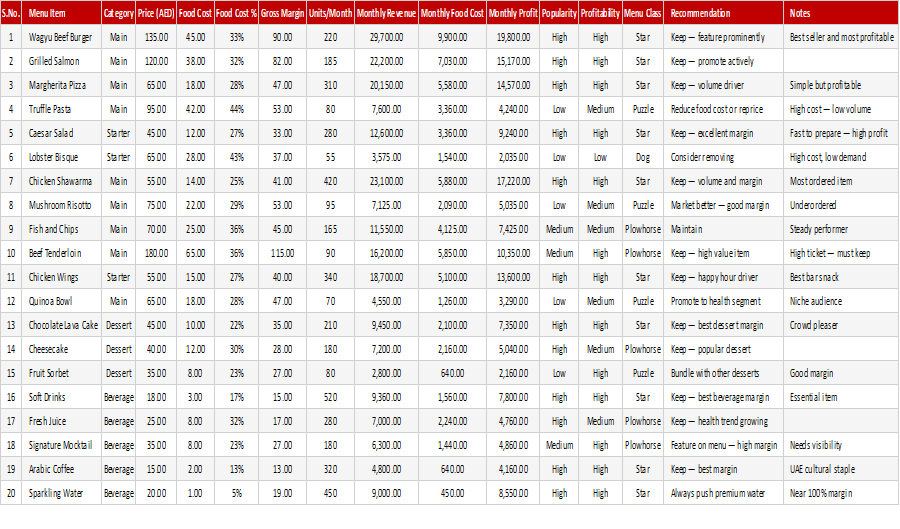This screenshot has height=529, width=900.
Task: Click the 'Margherita Pizza' cell
Action: coord(61,85)
